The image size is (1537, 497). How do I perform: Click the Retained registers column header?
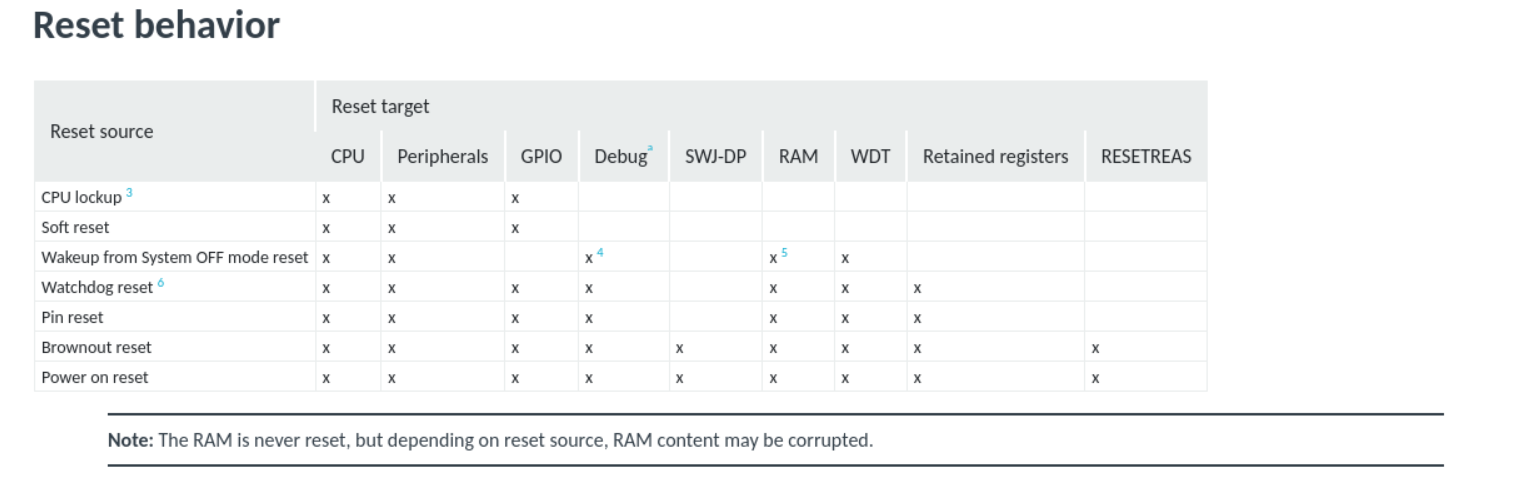point(995,157)
